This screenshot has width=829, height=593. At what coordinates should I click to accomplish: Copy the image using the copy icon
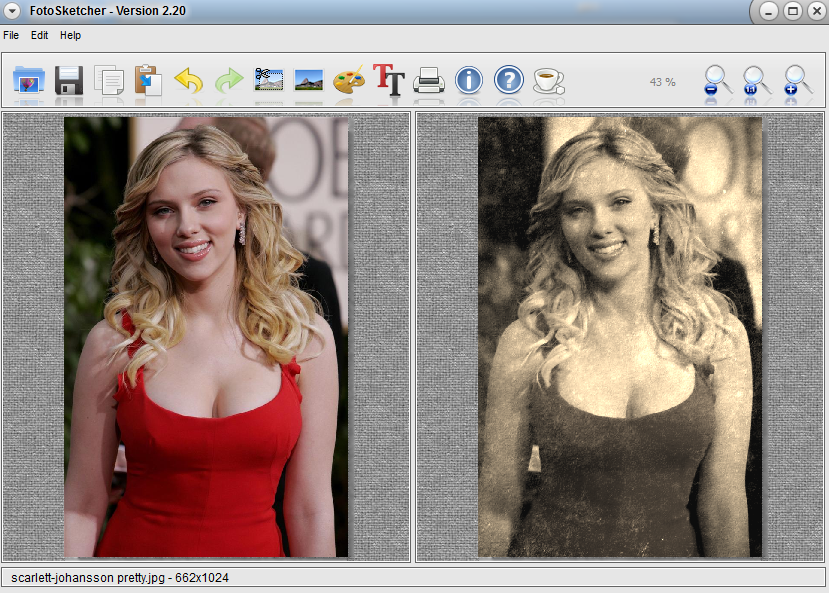109,80
